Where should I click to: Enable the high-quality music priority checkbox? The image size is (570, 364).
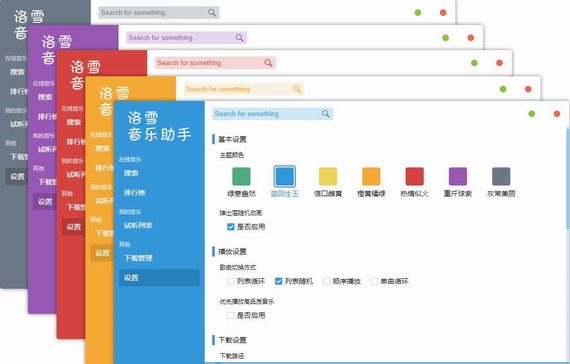point(230,315)
